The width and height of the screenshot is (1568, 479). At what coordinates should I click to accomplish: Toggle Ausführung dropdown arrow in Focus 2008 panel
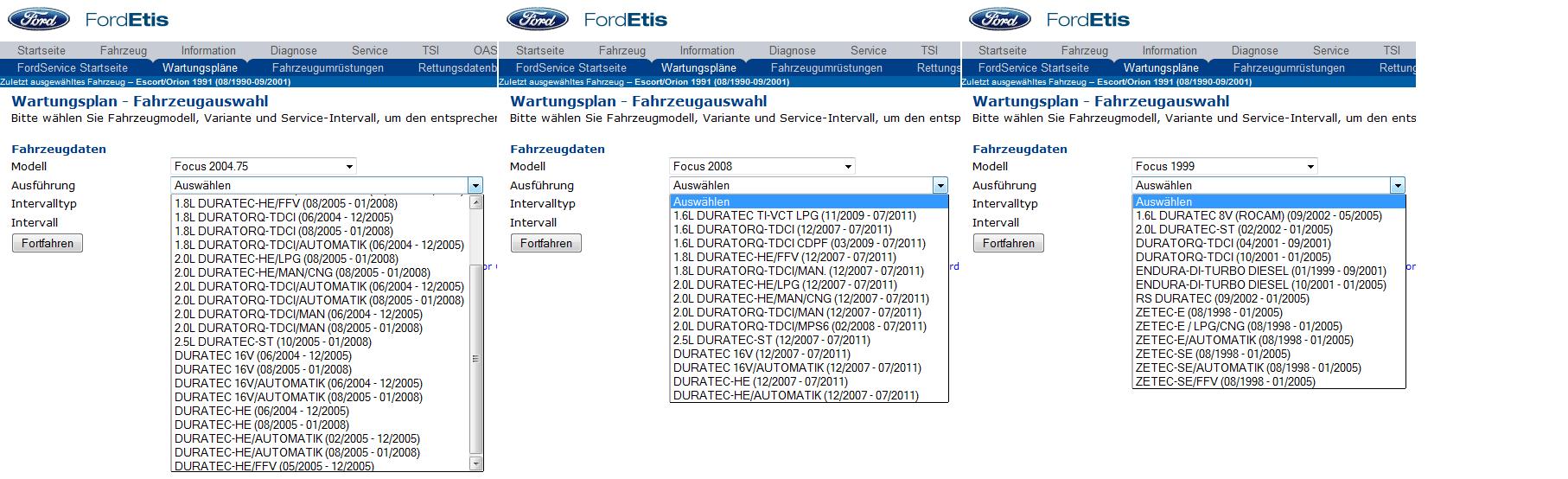point(940,185)
